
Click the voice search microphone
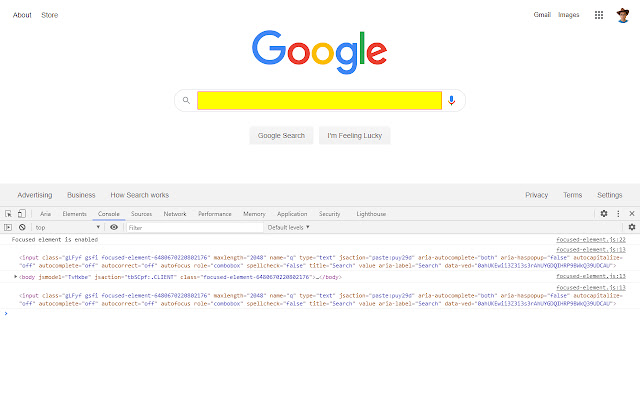click(x=451, y=100)
